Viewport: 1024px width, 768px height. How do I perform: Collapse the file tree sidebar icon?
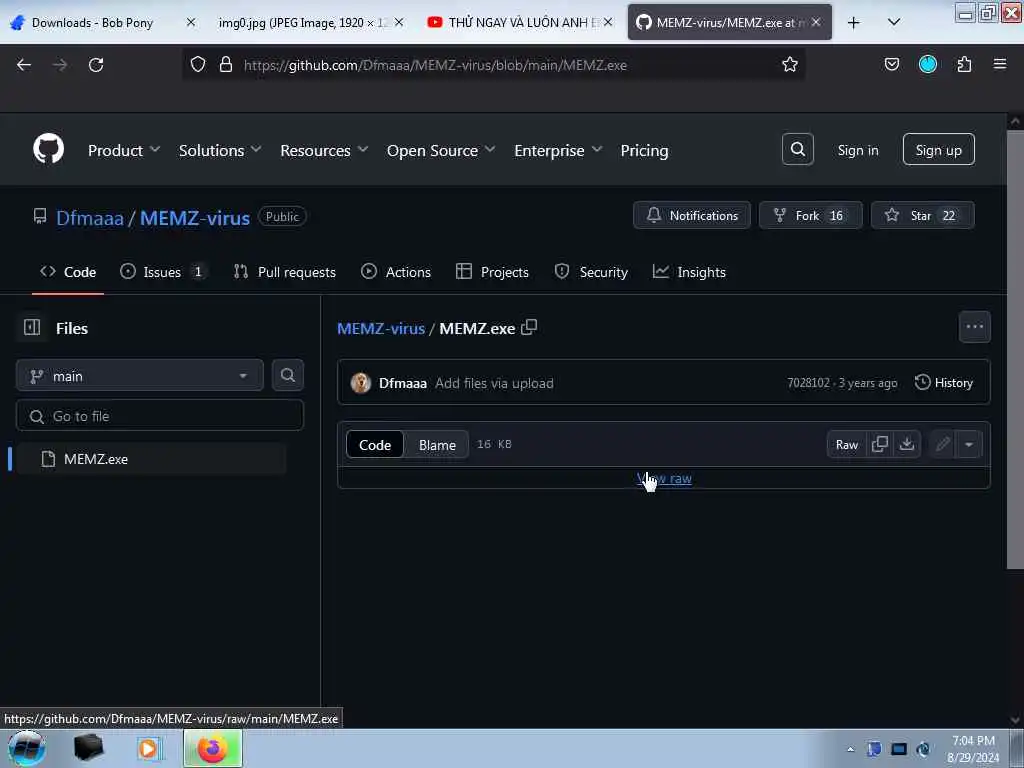[32, 327]
